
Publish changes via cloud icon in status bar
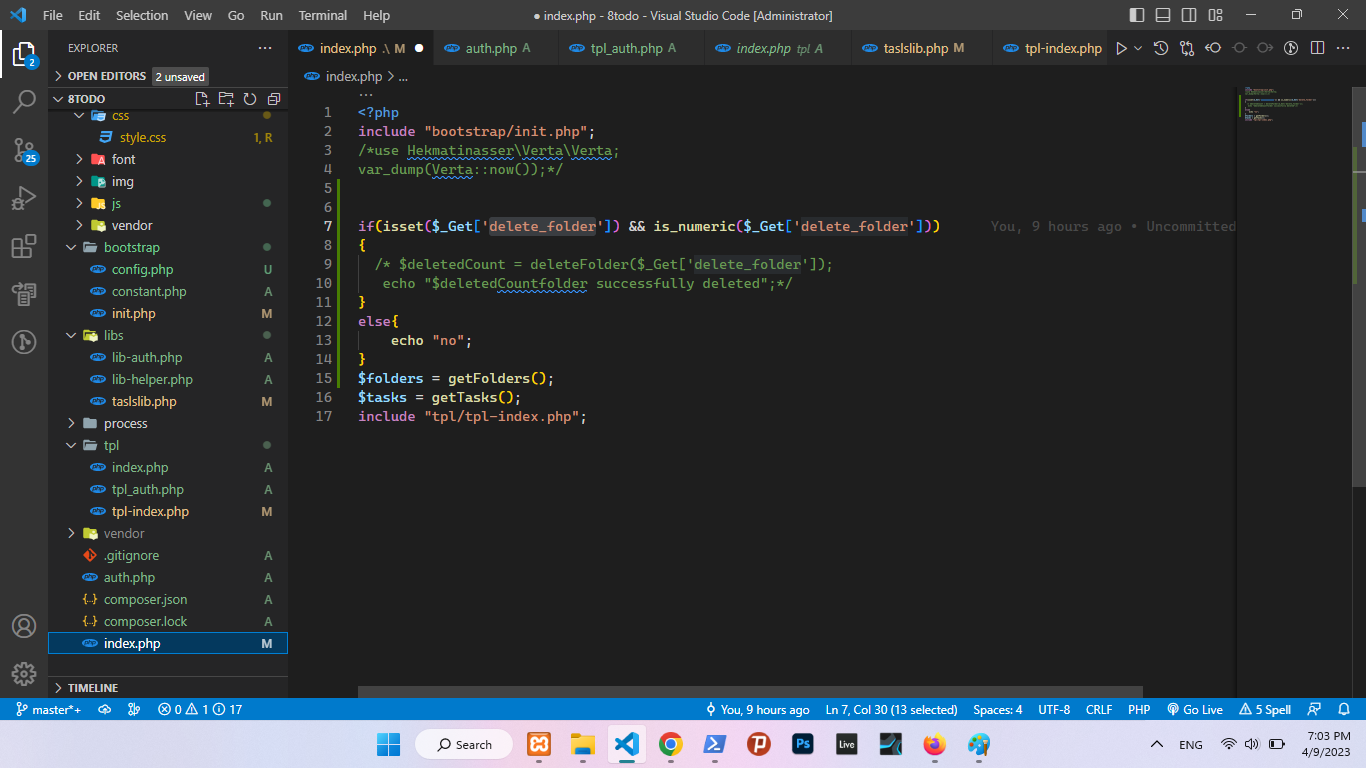point(104,709)
